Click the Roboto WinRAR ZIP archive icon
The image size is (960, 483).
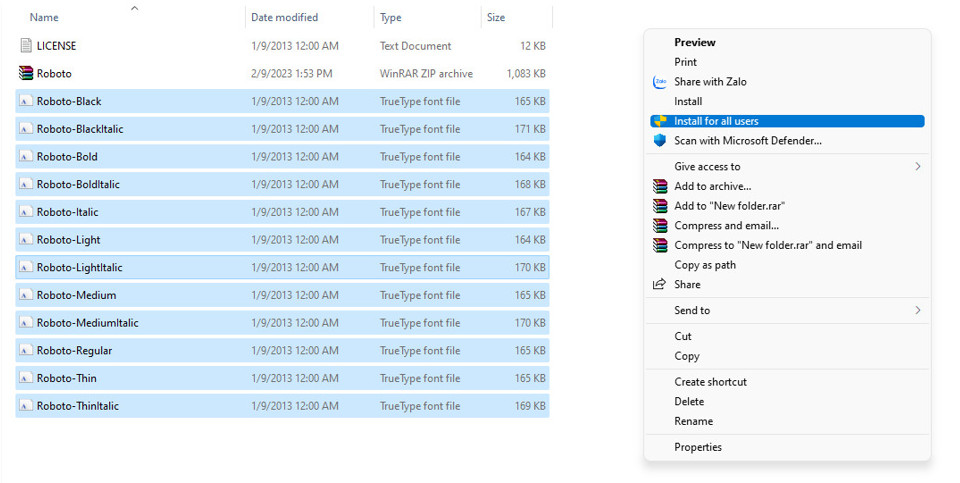[x=26, y=73]
